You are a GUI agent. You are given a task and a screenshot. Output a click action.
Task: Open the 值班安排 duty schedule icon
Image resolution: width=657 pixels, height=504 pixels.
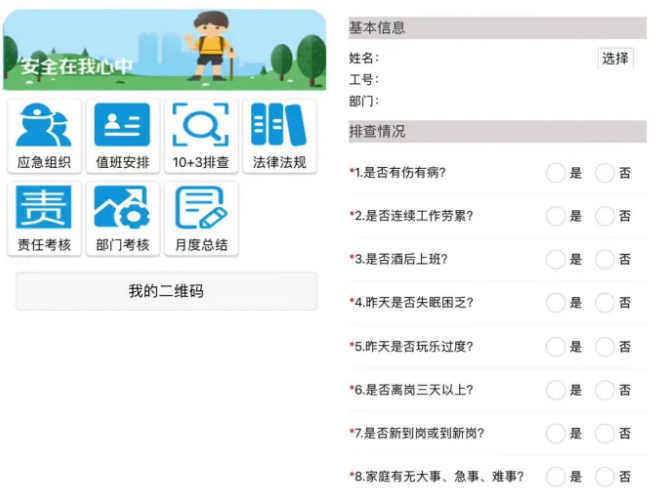click(122, 136)
